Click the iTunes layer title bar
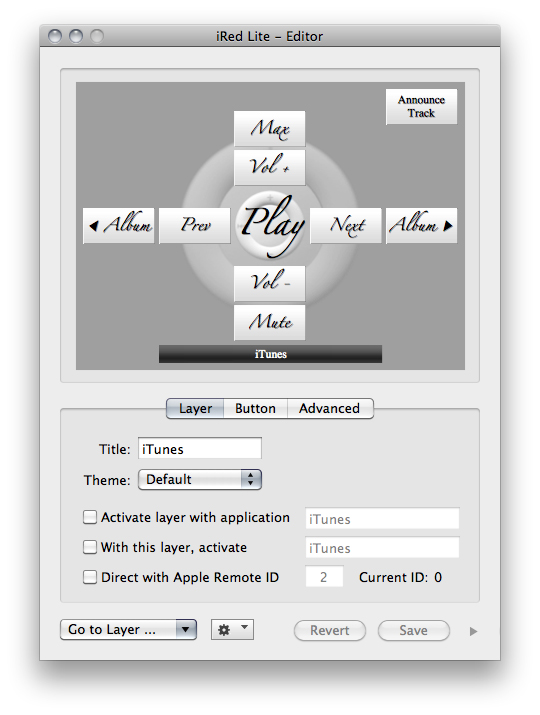This screenshot has height=715, width=540. tap(270, 354)
